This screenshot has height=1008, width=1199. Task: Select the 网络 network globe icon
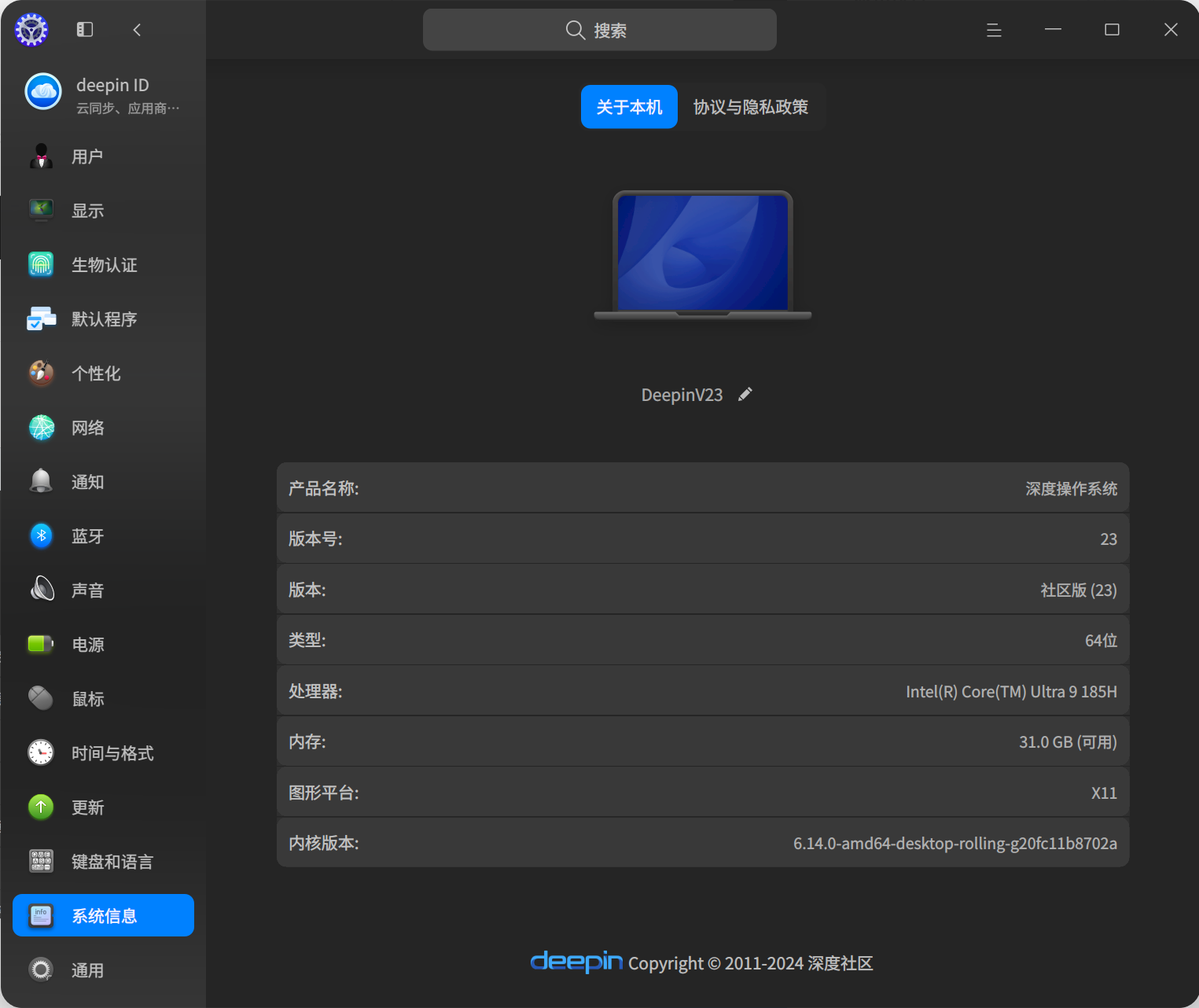tap(41, 427)
